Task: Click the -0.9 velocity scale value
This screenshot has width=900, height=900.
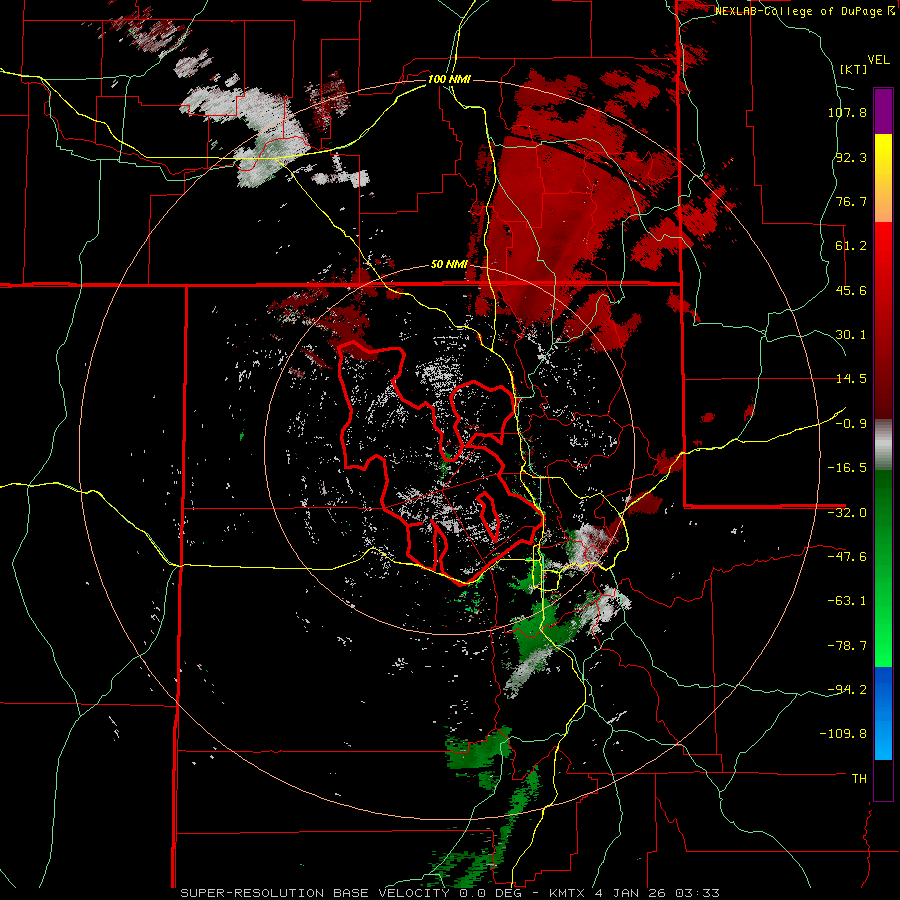Action: coord(851,424)
